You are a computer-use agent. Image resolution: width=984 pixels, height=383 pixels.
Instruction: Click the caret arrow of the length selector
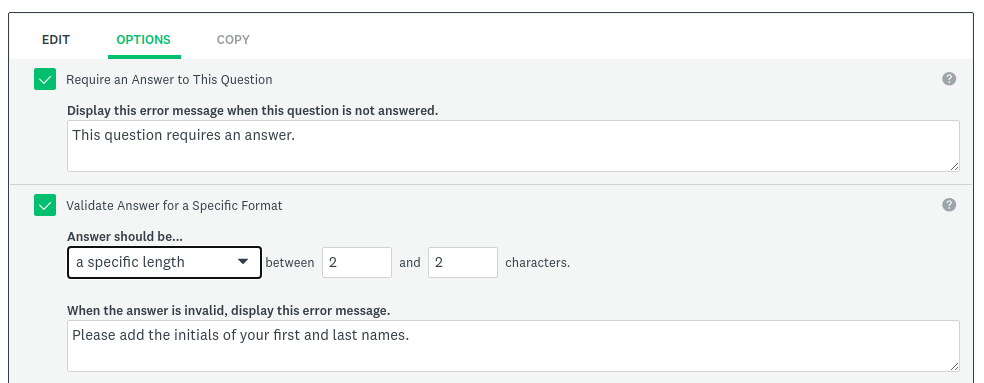(x=243, y=262)
